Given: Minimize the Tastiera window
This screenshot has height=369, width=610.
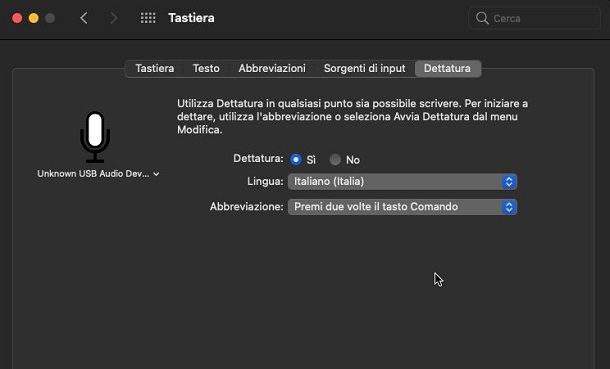Looking at the screenshot, I should (x=34, y=18).
